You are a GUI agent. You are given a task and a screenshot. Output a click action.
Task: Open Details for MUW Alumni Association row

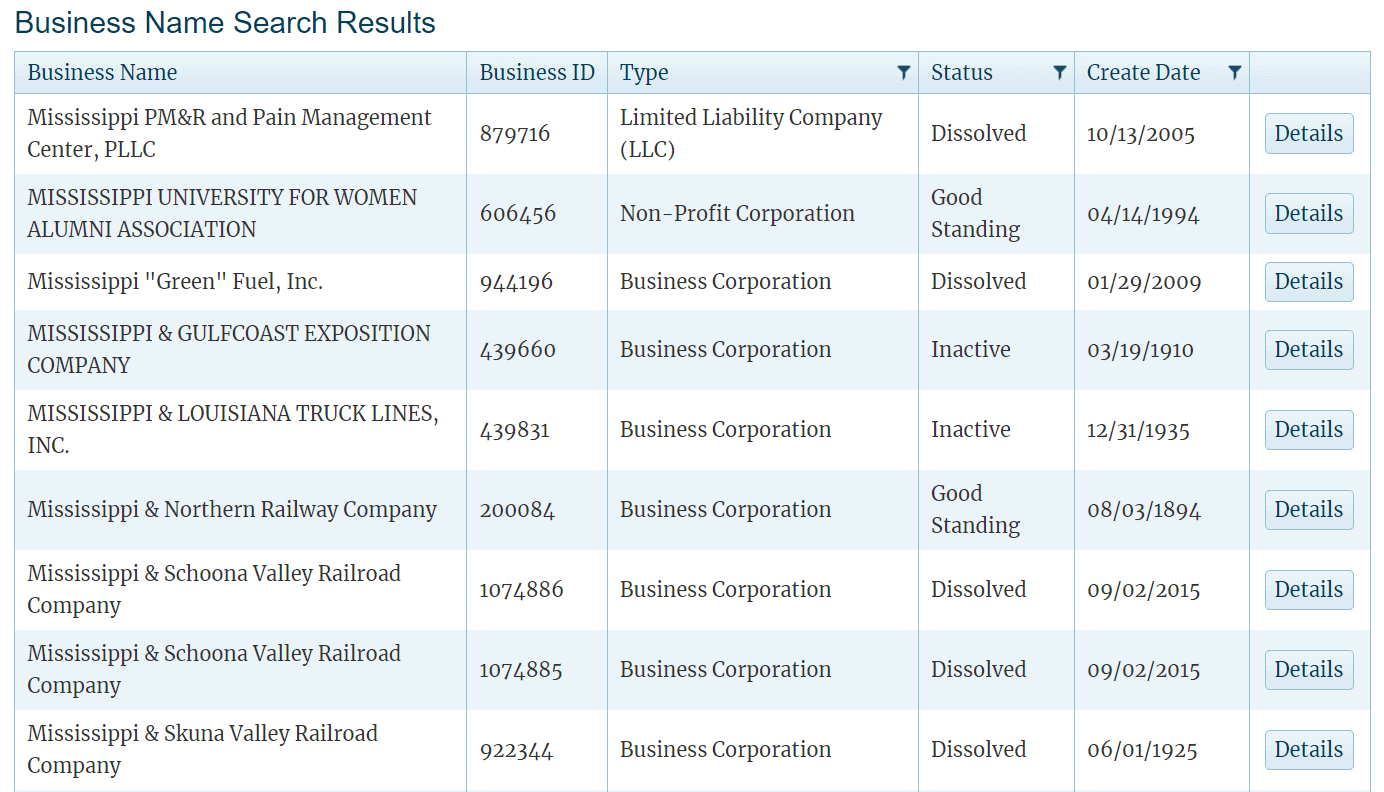(x=1308, y=214)
